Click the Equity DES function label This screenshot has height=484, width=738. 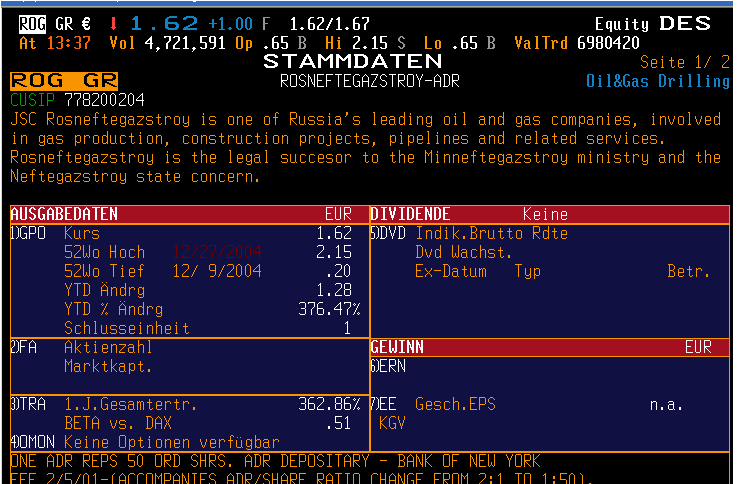coord(653,24)
